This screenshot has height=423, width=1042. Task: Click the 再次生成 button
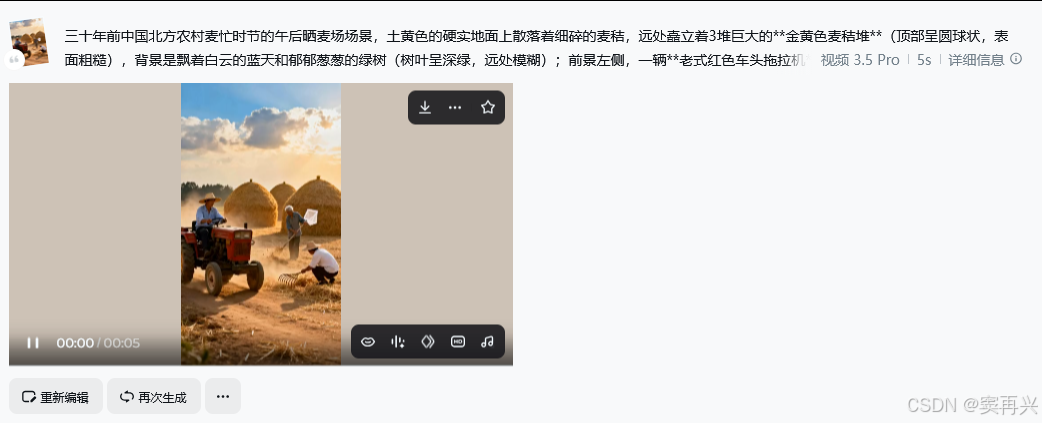pyautogui.click(x=154, y=396)
